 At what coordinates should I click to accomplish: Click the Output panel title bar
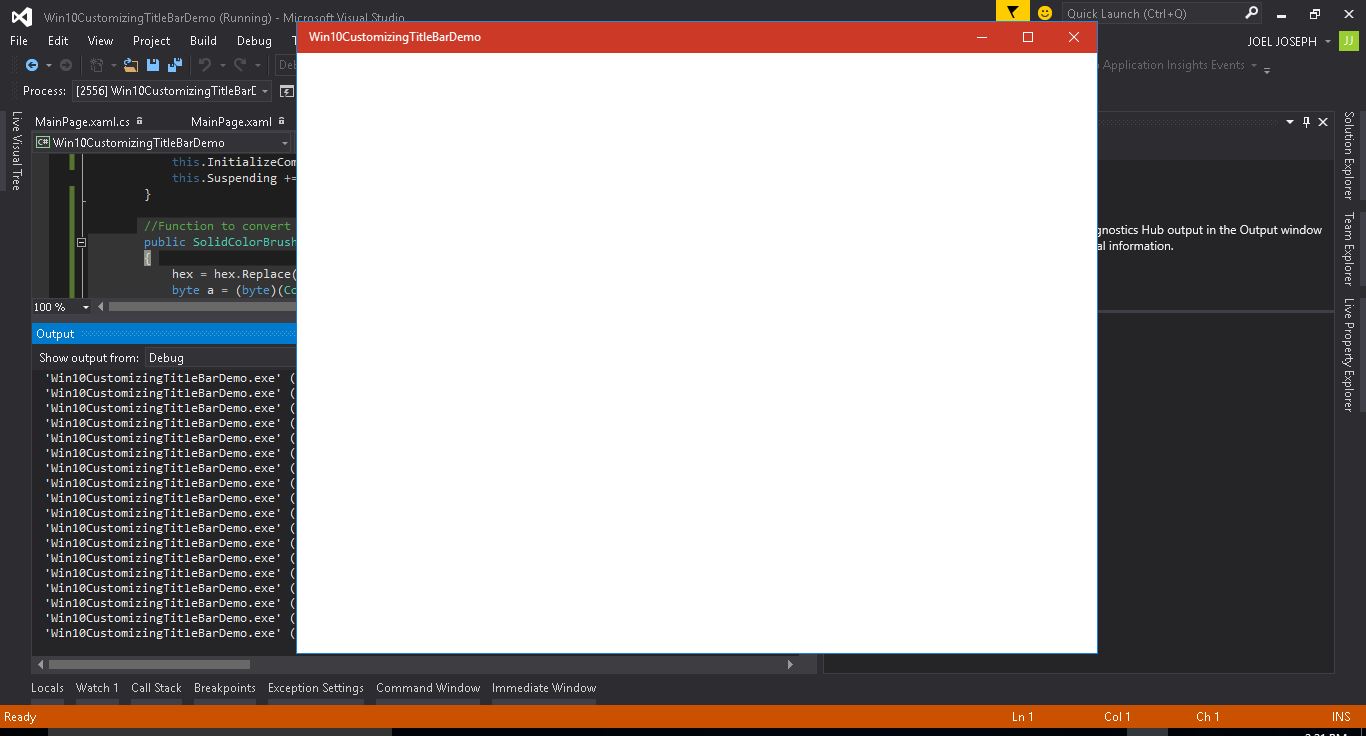tap(164, 333)
